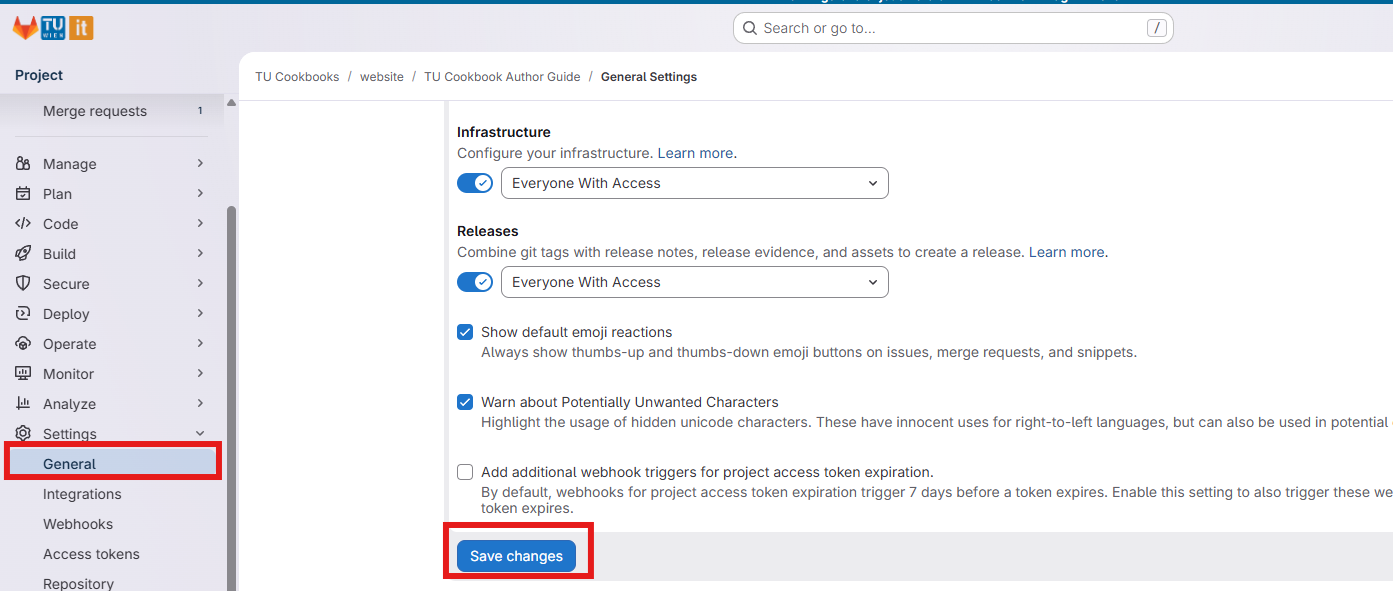Click the TU Wien logo icon

tap(53, 28)
